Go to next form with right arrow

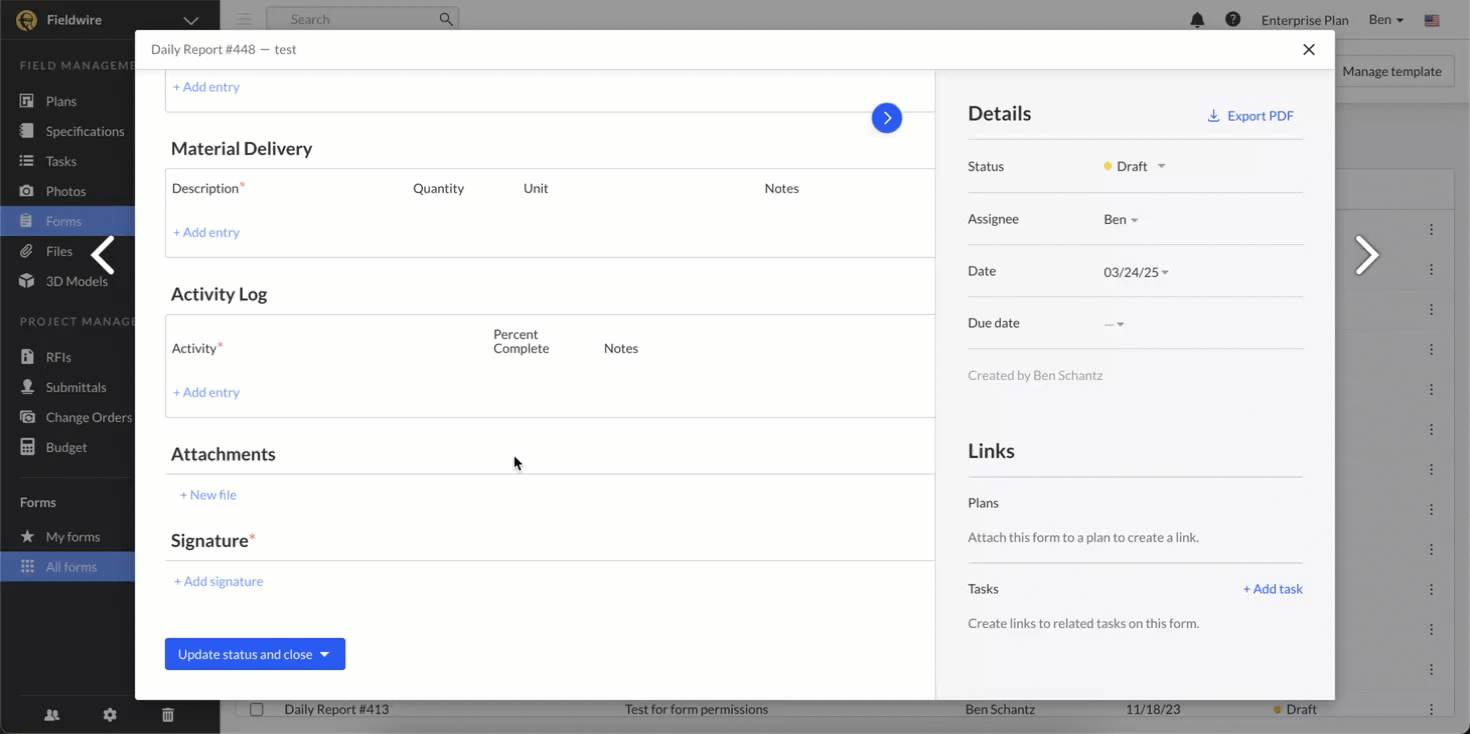click(1366, 255)
